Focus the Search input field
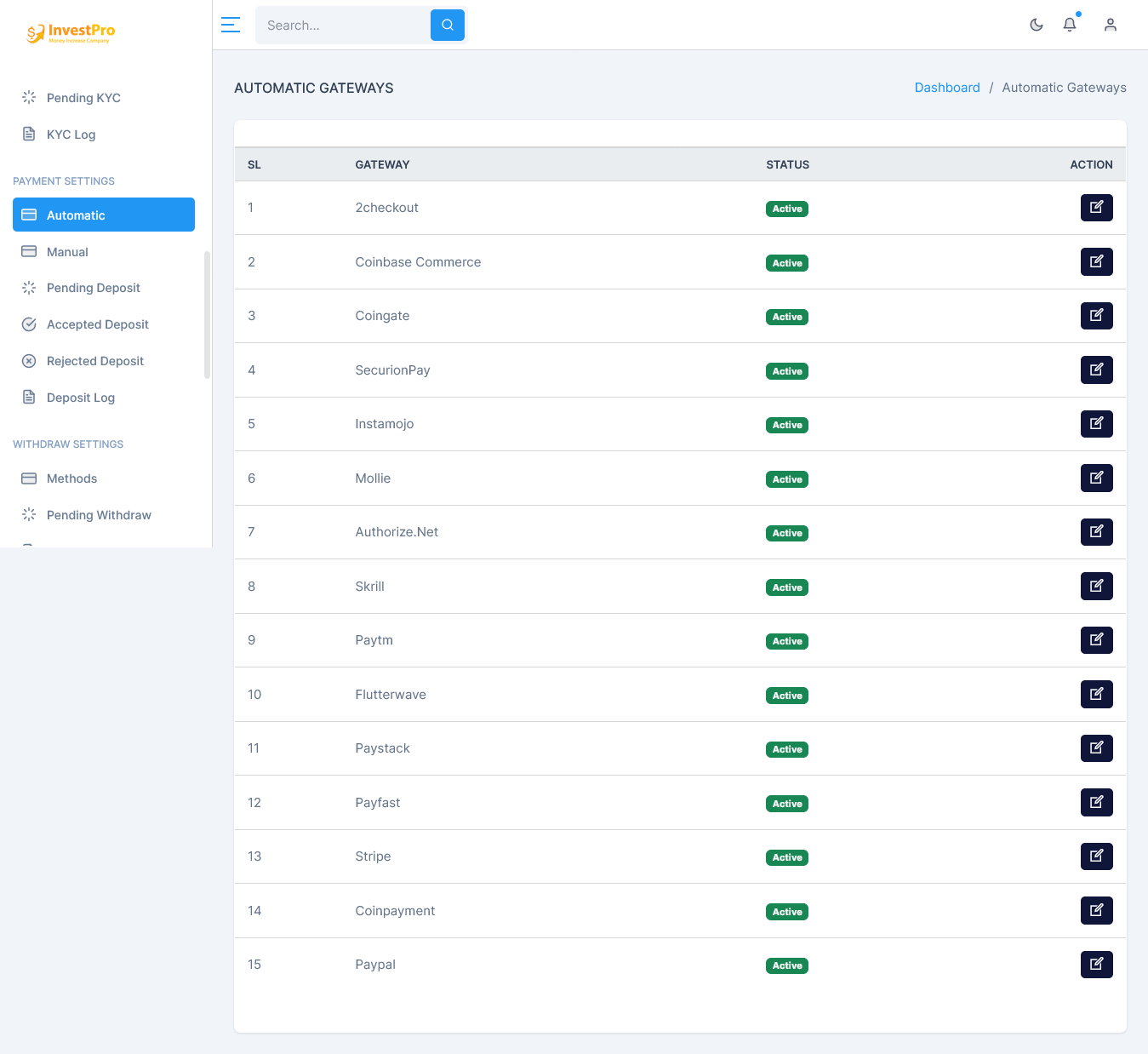 [x=345, y=25]
